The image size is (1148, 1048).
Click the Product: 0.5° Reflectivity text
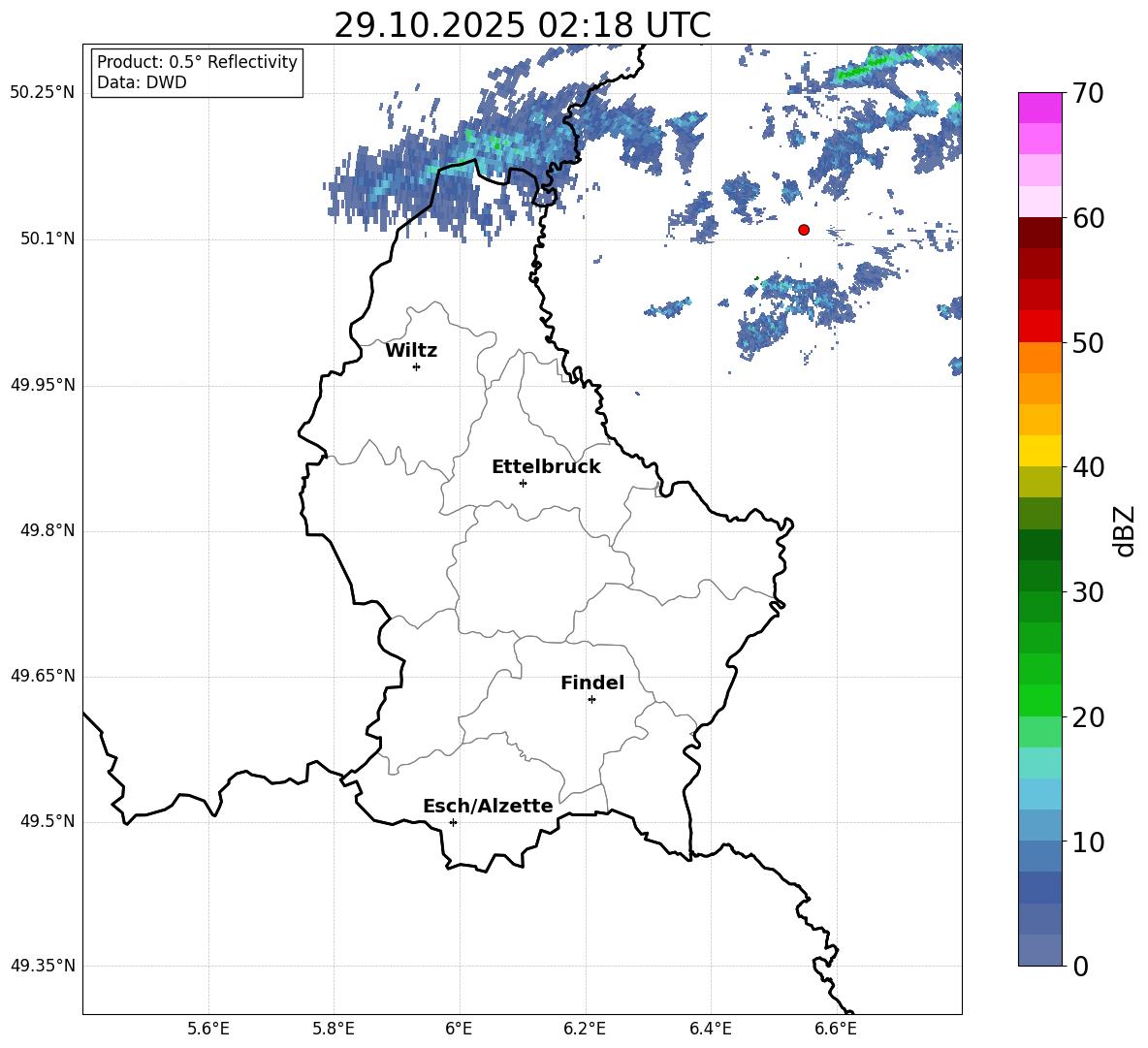197,61
